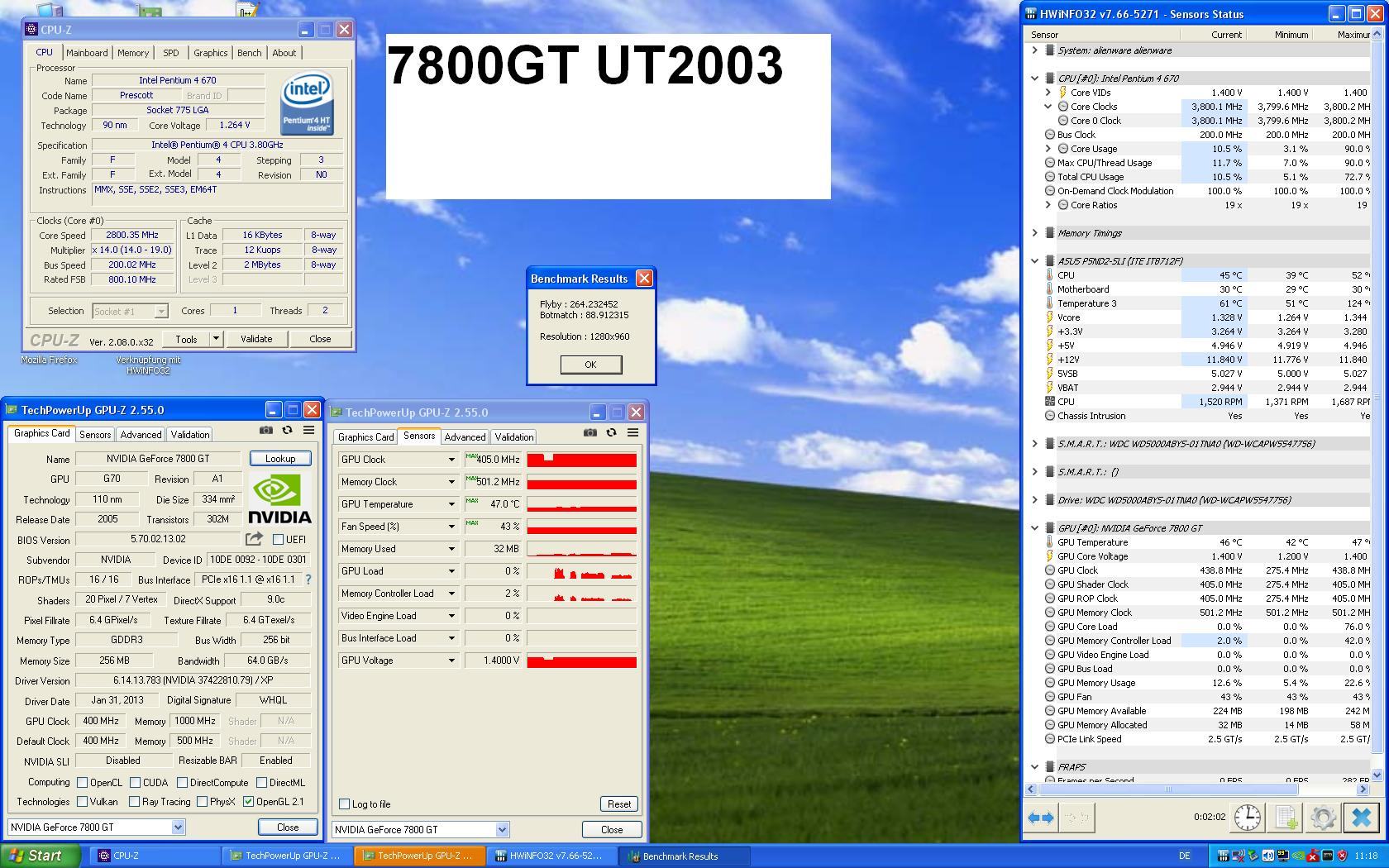
Task: Click the BIOS export share icon
Action: tap(254, 539)
